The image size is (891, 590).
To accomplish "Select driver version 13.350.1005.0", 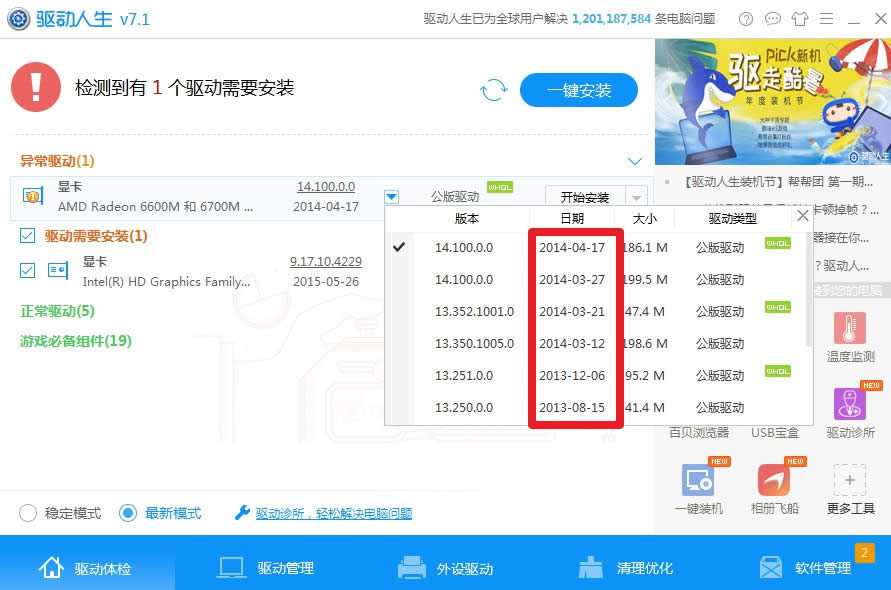I will pyautogui.click(x=474, y=343).
